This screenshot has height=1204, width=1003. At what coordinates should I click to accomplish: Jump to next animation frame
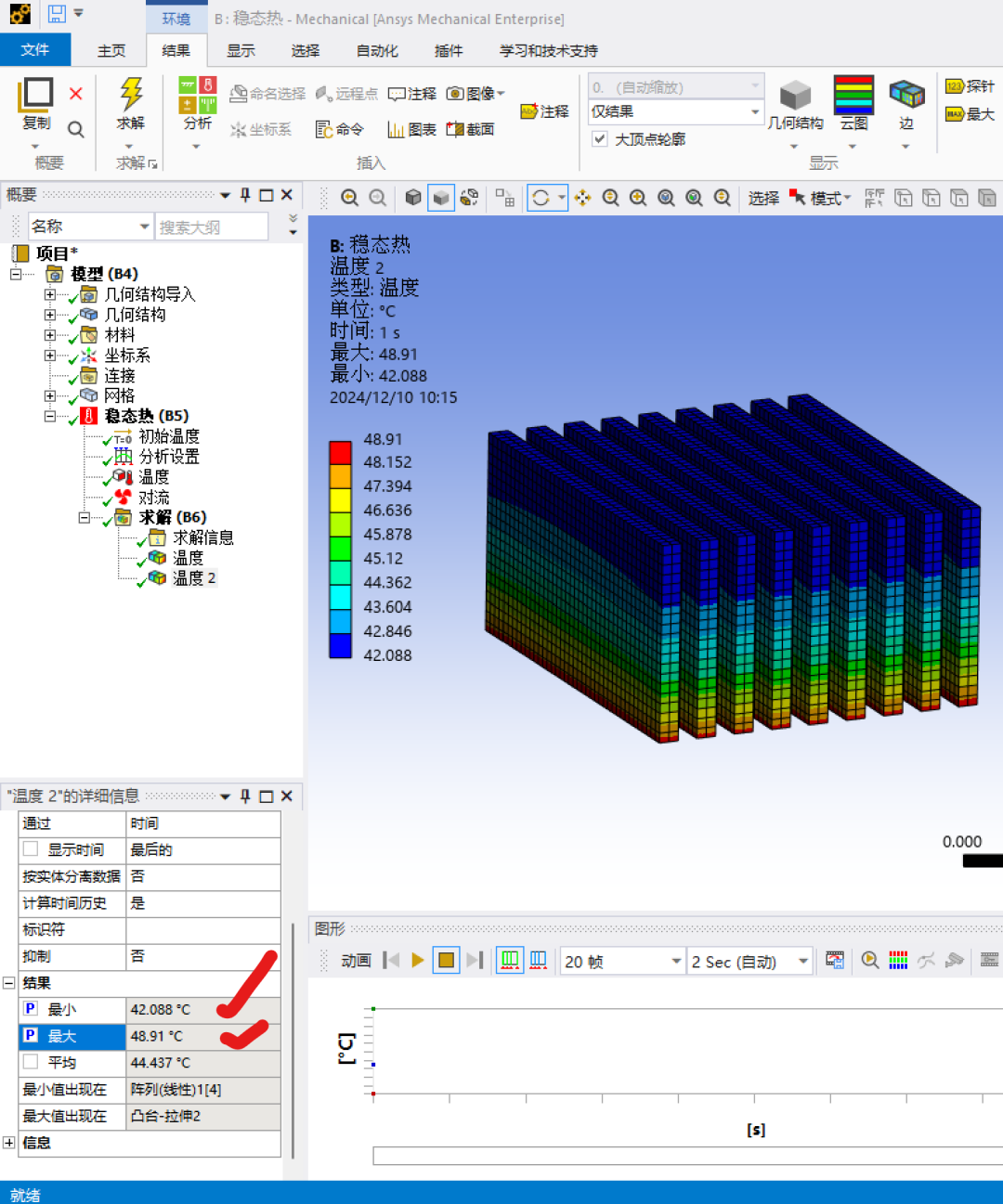(475, 960)
